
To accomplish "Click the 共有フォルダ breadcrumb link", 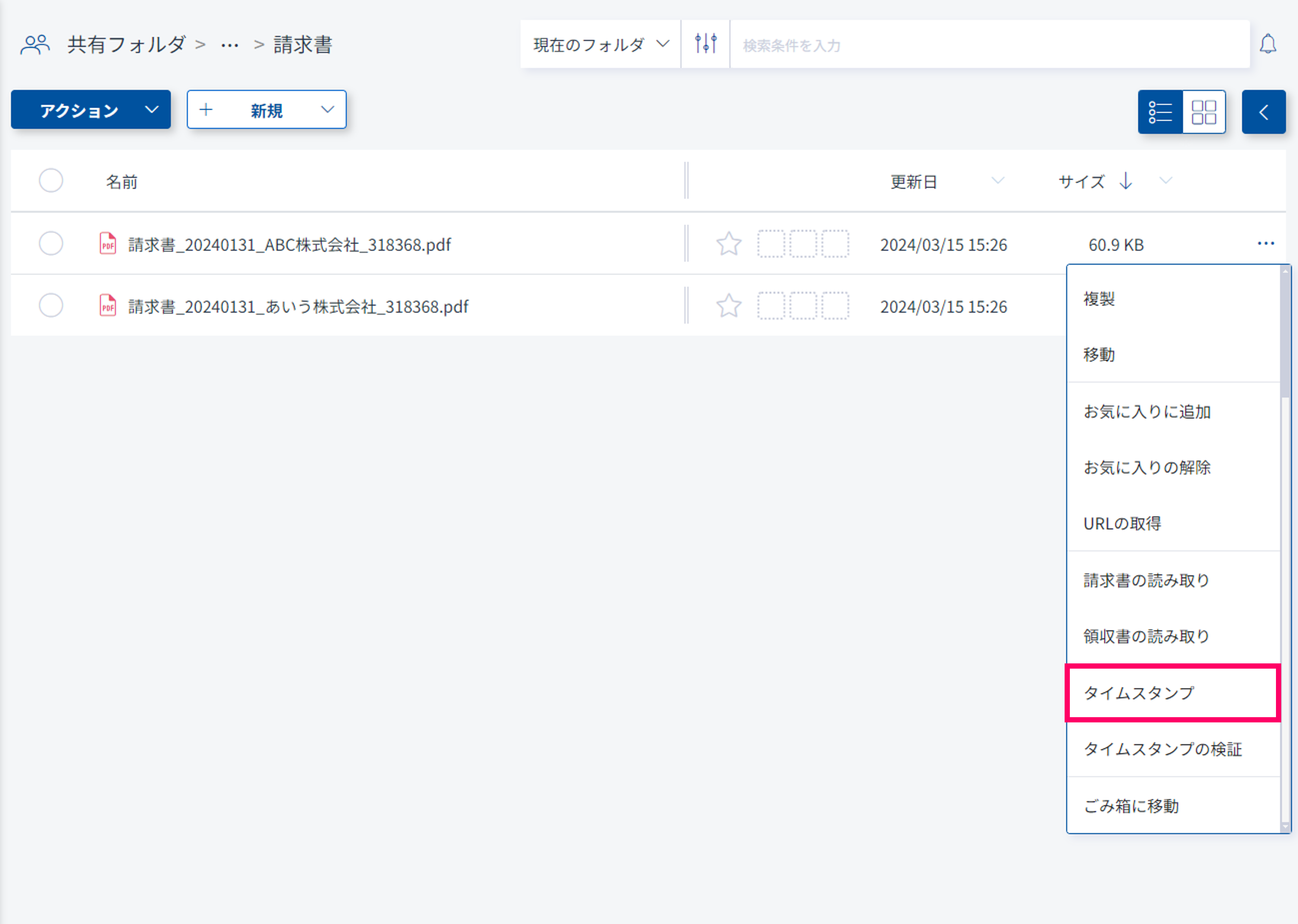I will tap(126, 44).
